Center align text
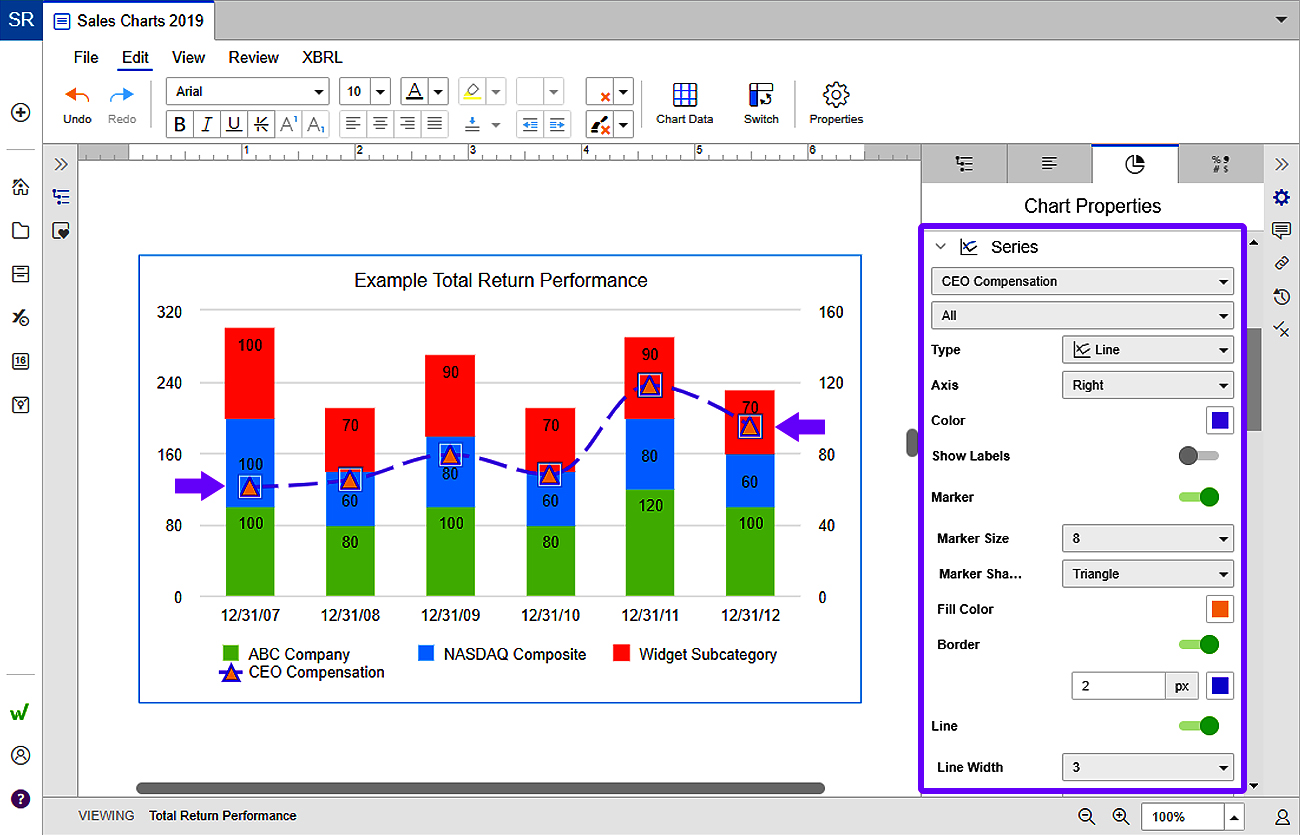The width and height of the screenshot is (1300, 835). (379, 124)
